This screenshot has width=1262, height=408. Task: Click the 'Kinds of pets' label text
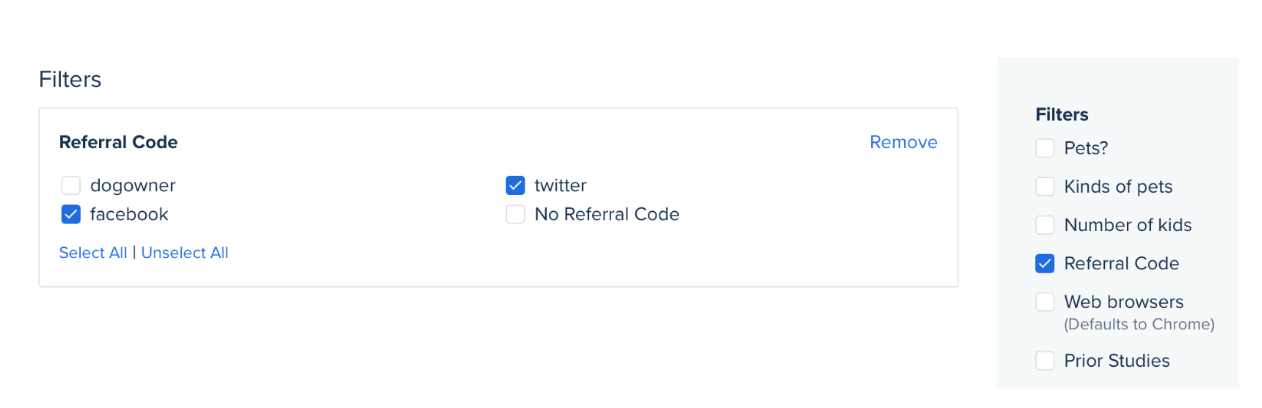[1118, 187]
